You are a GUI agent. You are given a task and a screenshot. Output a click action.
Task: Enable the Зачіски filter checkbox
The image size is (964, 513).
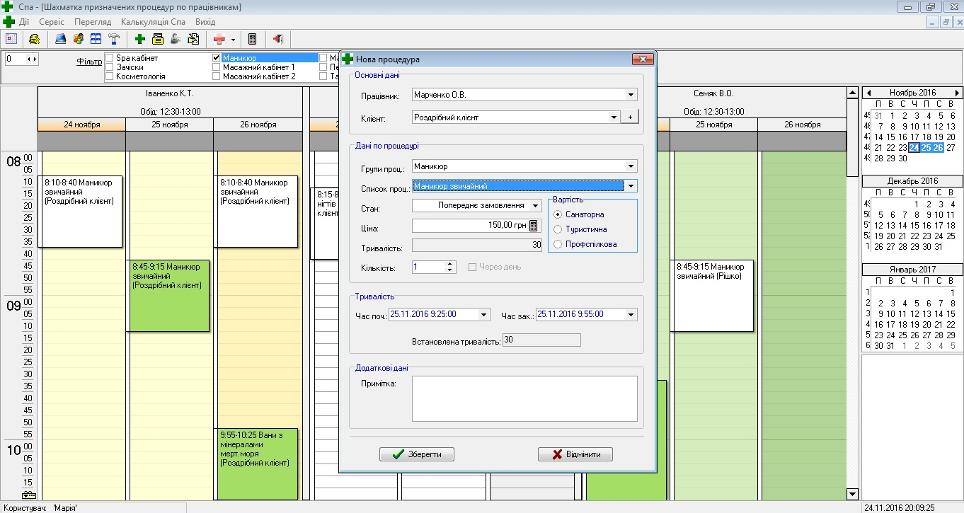pos(109,67)
